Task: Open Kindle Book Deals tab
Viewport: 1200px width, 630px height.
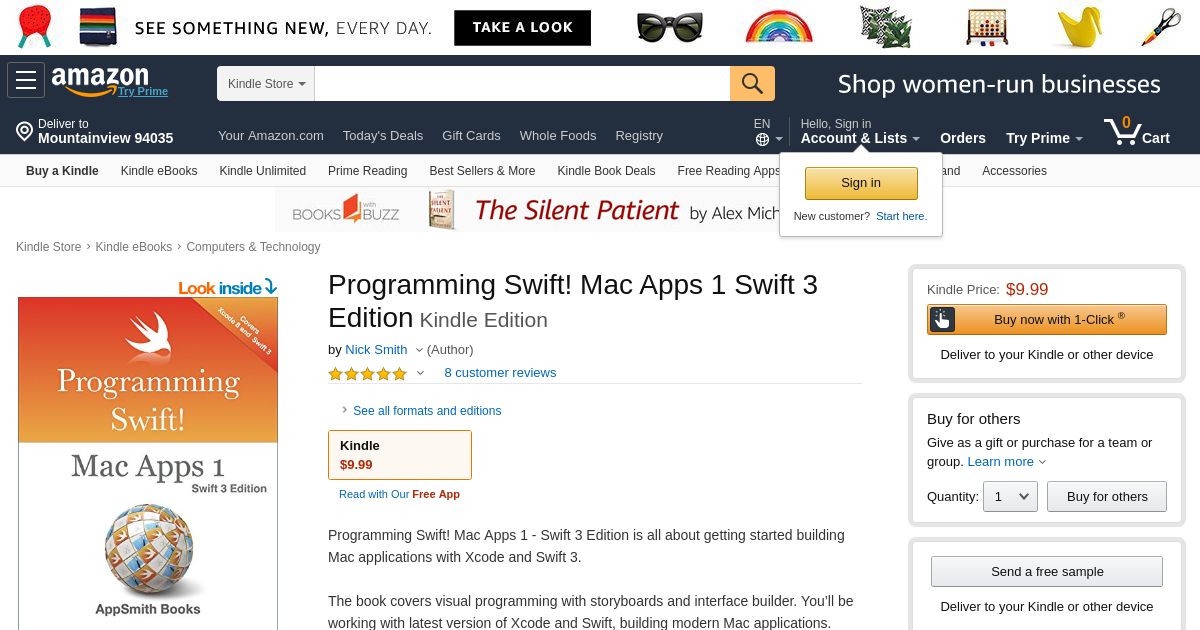Action: 606,171
